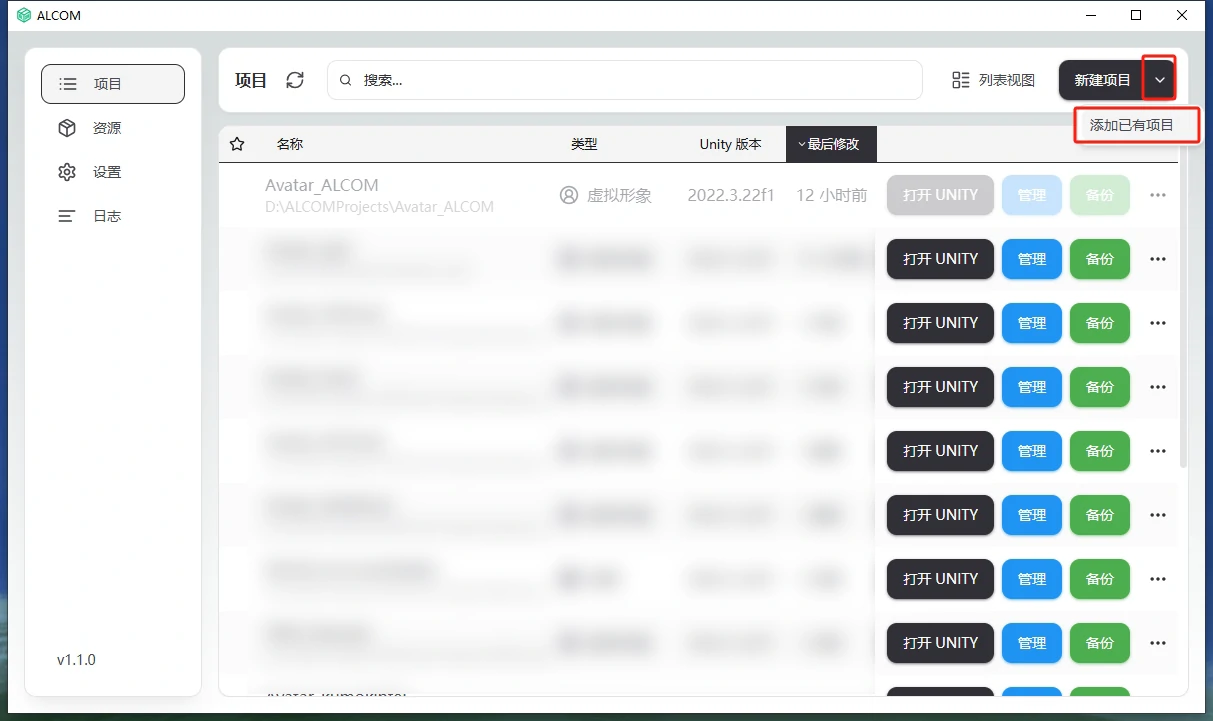This screenshot has width=1213, height=721.
Task: Click 打开 UNITY for Avatar_ALCOM project
Action: click(940, 195)
